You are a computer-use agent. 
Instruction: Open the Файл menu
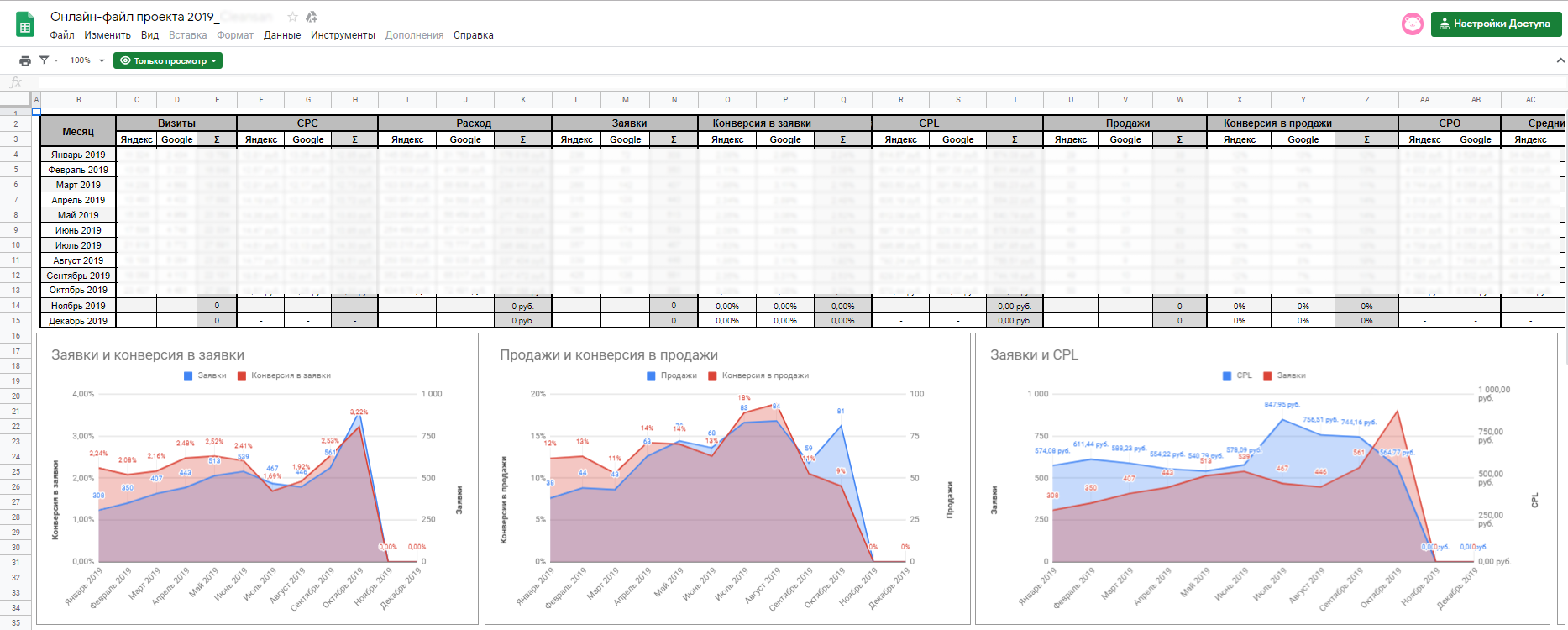pyautogui.click(x=62, y=35)
